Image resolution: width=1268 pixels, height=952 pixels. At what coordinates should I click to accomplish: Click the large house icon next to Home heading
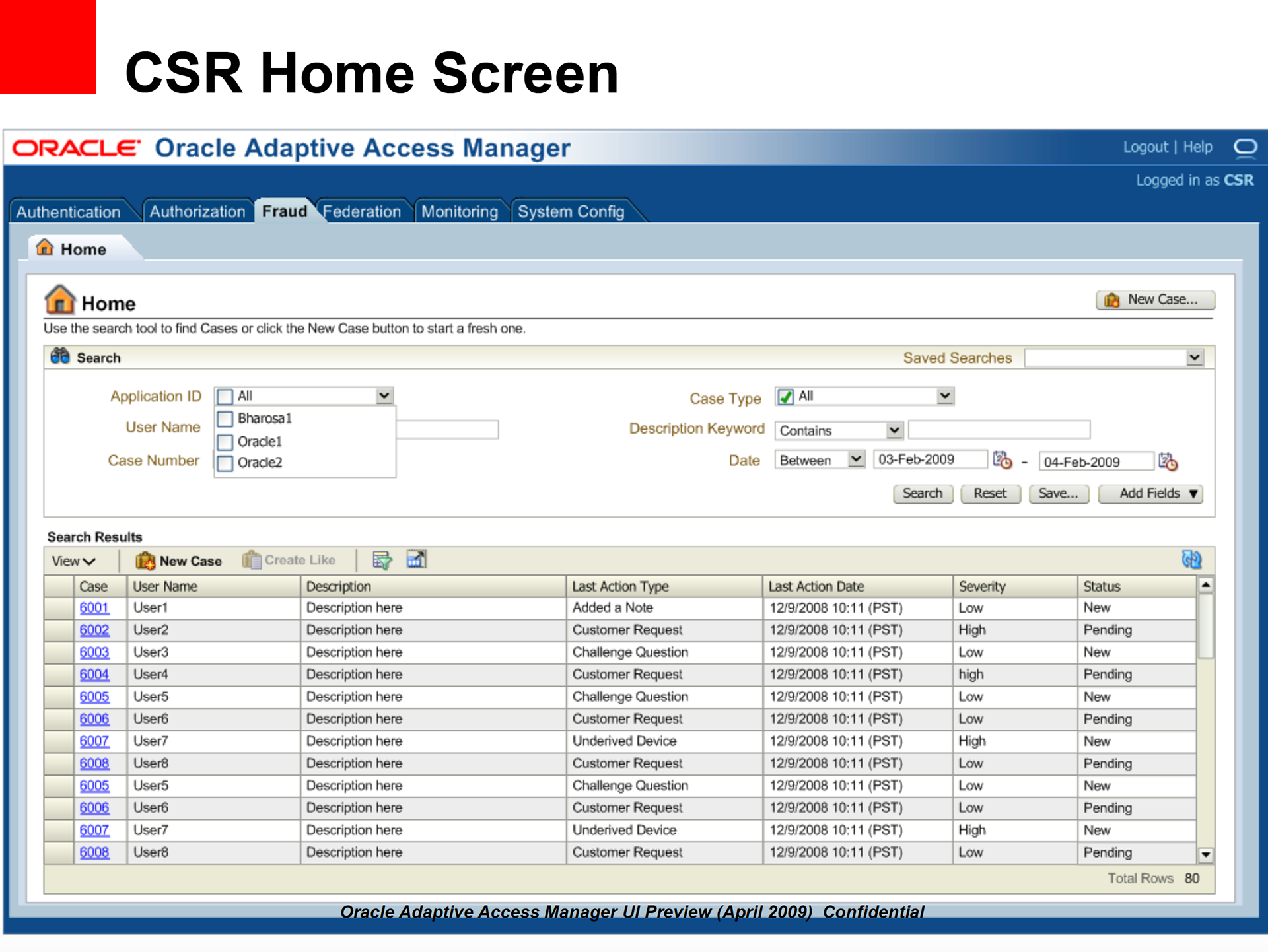click(x=59, y=300)
